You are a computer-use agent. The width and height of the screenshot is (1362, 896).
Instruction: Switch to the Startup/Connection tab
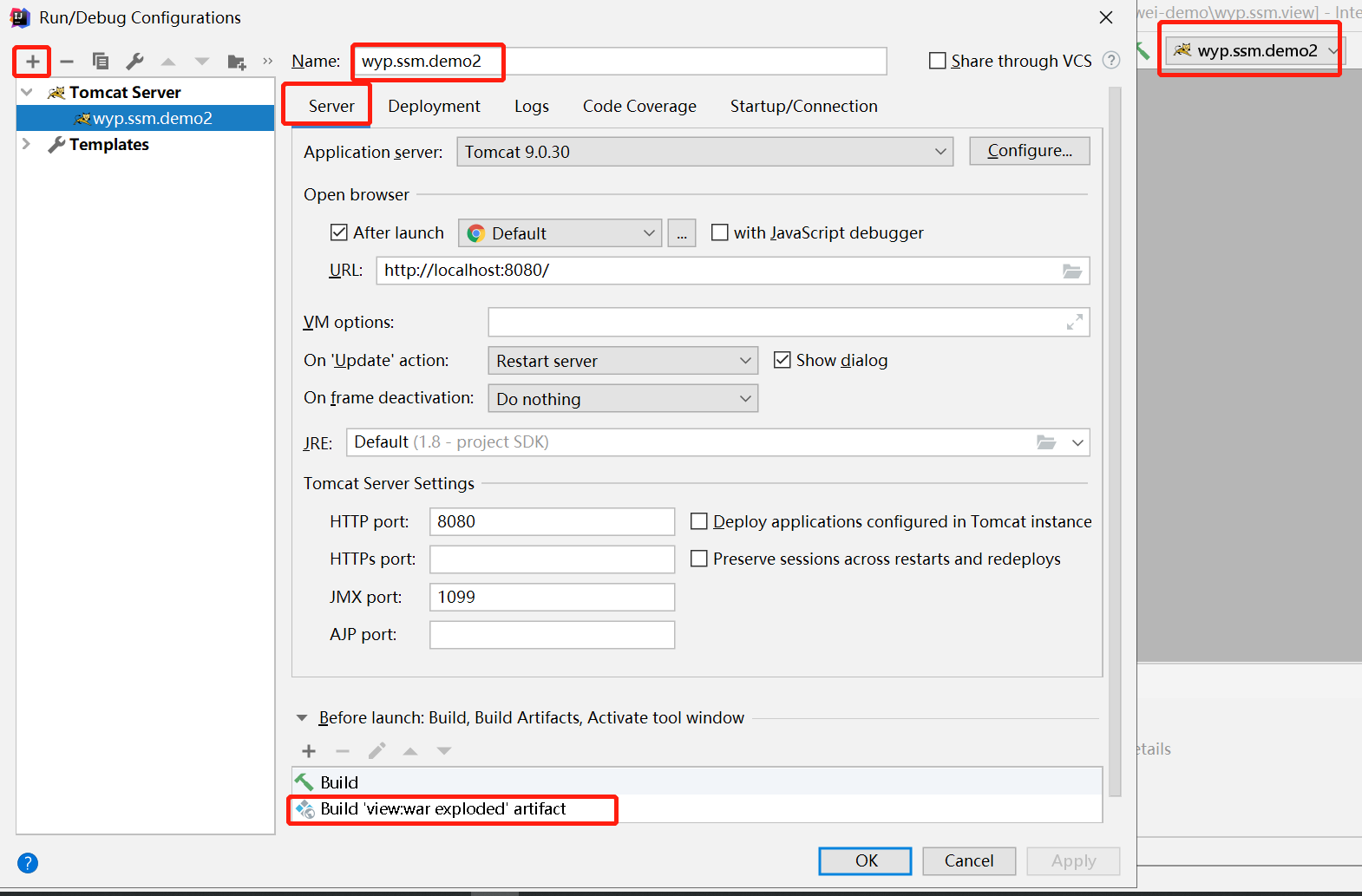[804, 106]
